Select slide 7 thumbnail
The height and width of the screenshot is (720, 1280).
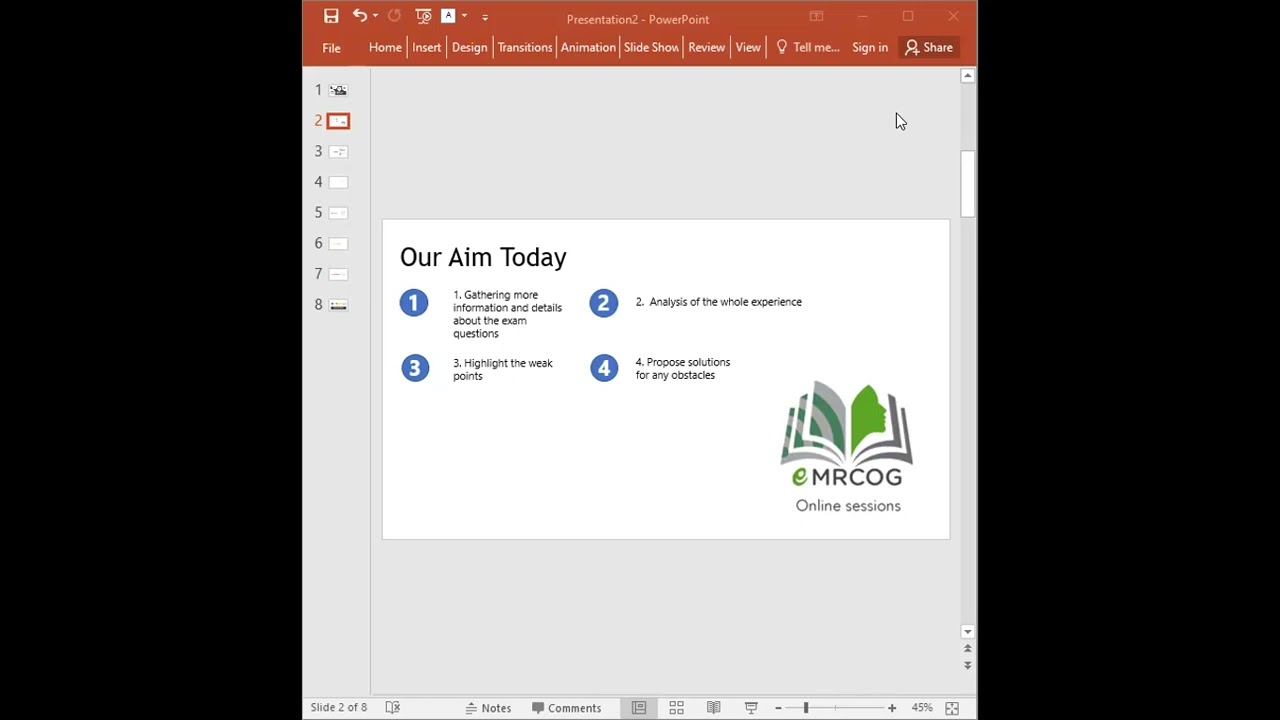(338, 274)
